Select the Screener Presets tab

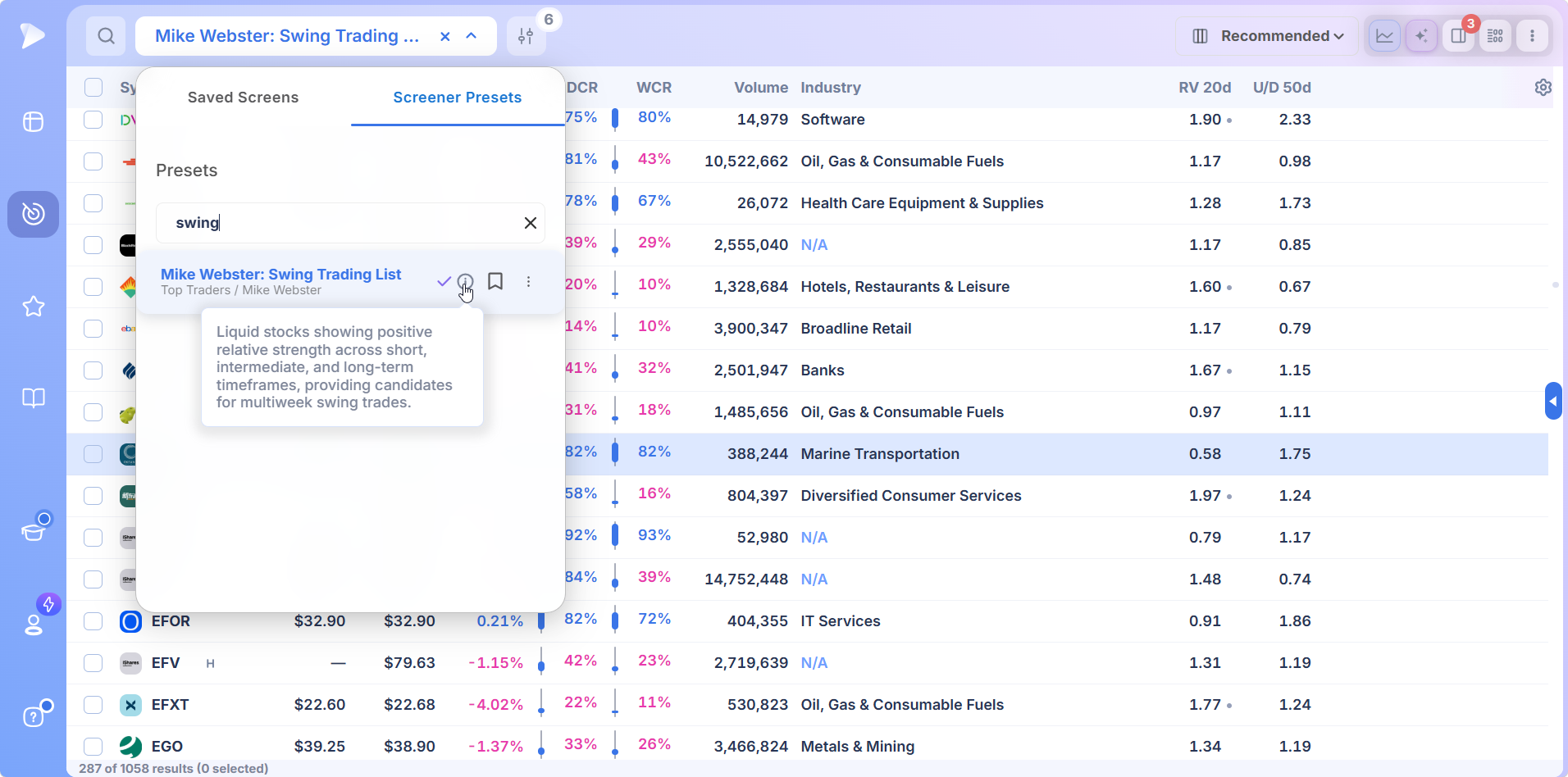tap(458, 98)
